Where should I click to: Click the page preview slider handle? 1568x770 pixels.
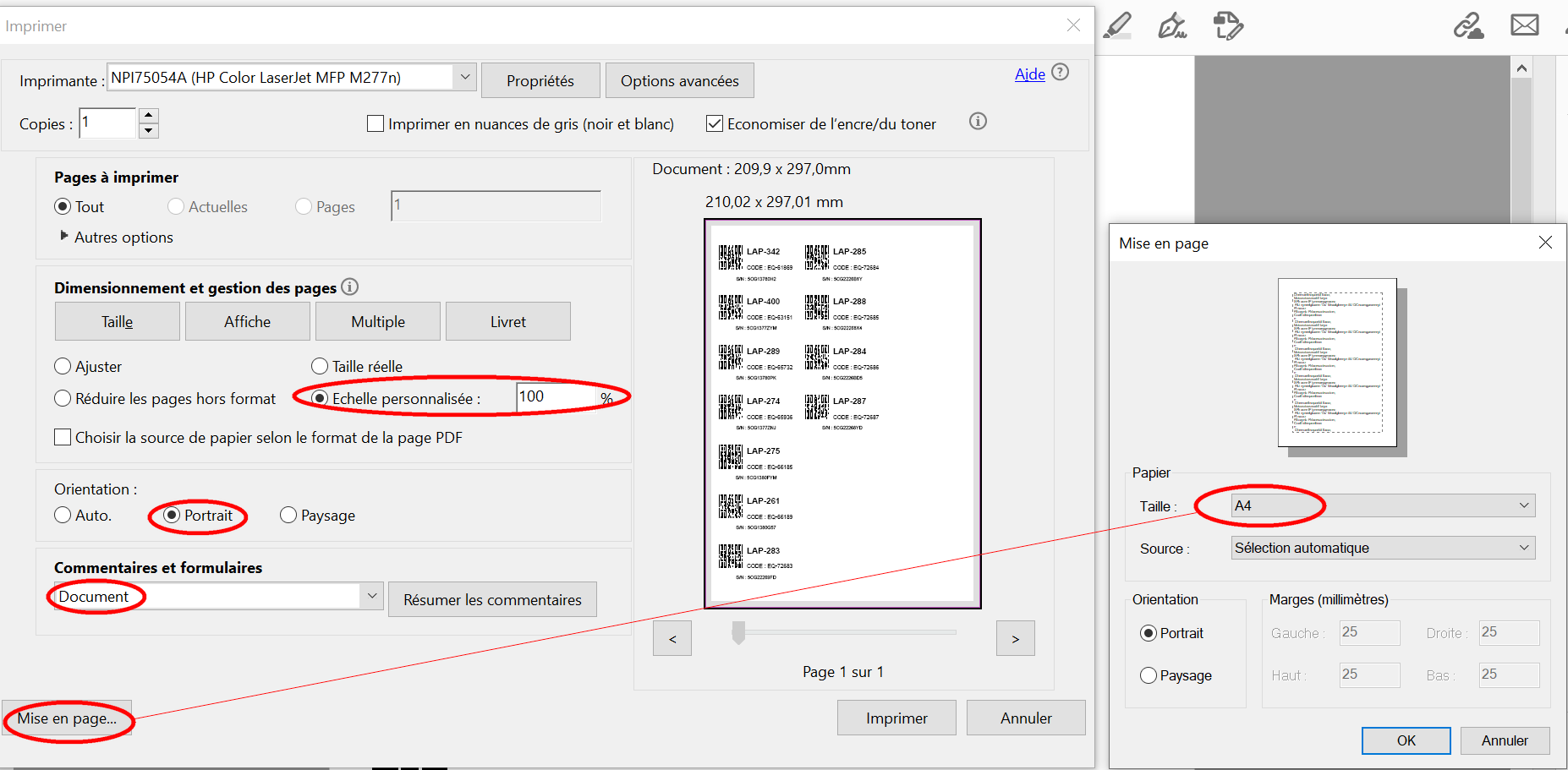pyautogui.click(x=738, y=632)
